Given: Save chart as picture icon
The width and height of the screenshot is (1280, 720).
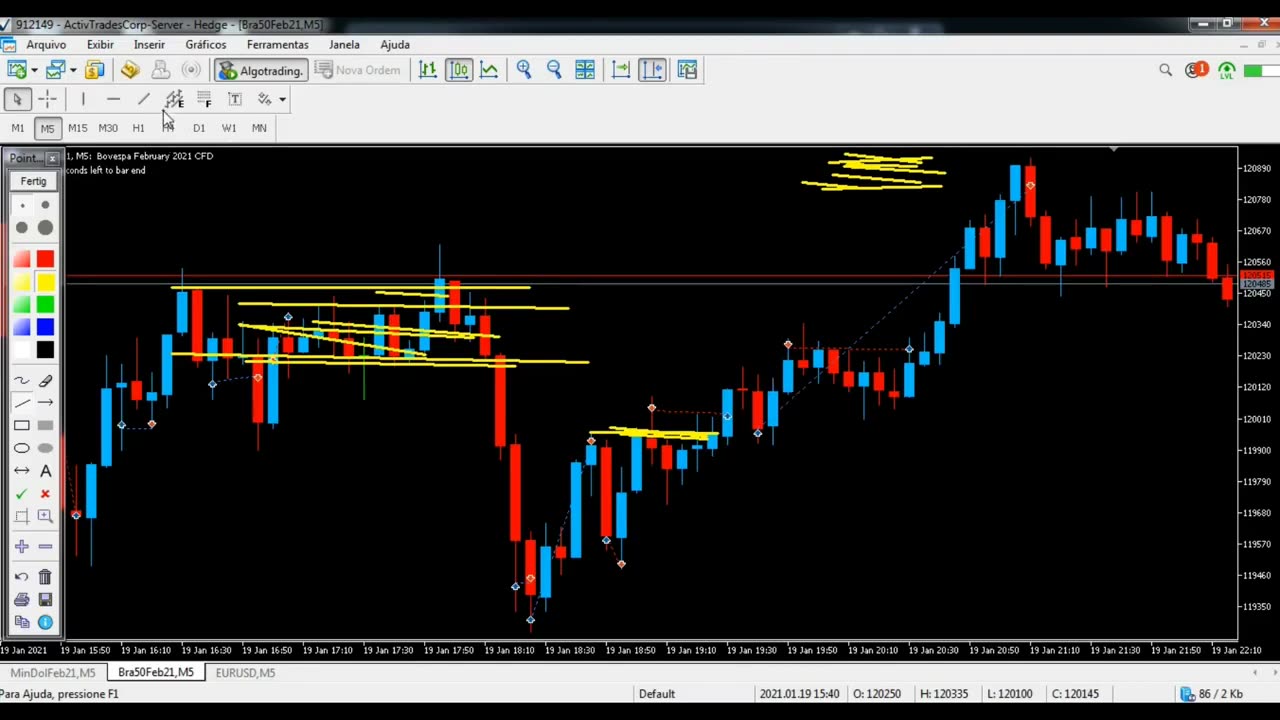Looking at the screenshot, I should tap(687, 70).
